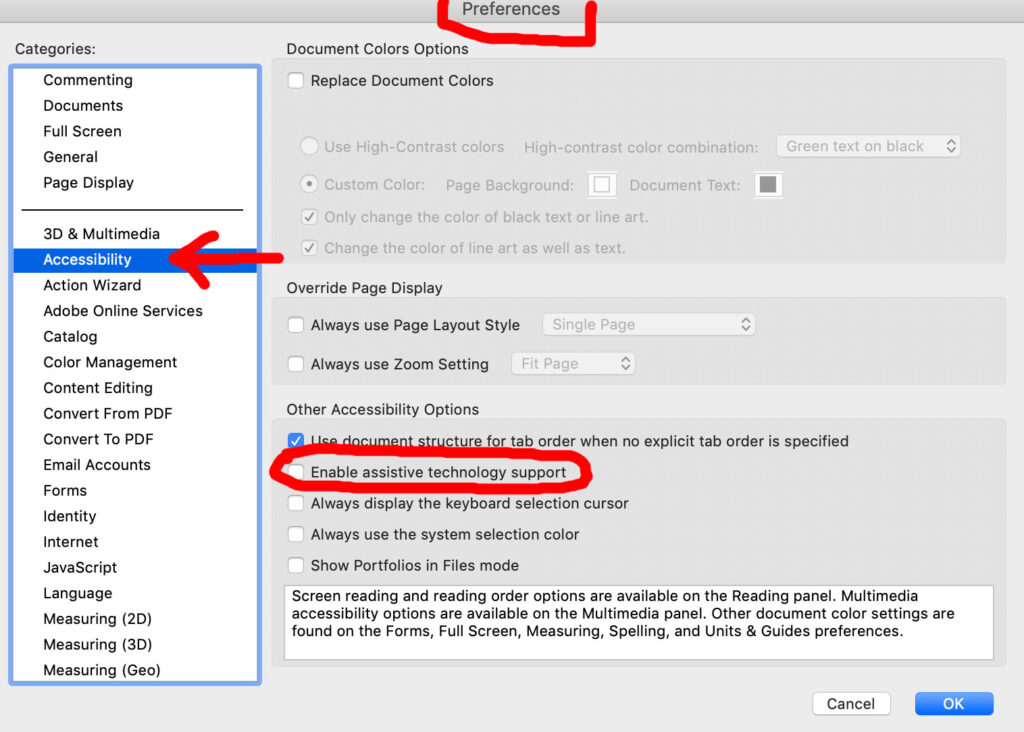
Task: Cancel the Preferences dialog
Action: [850, 703]
